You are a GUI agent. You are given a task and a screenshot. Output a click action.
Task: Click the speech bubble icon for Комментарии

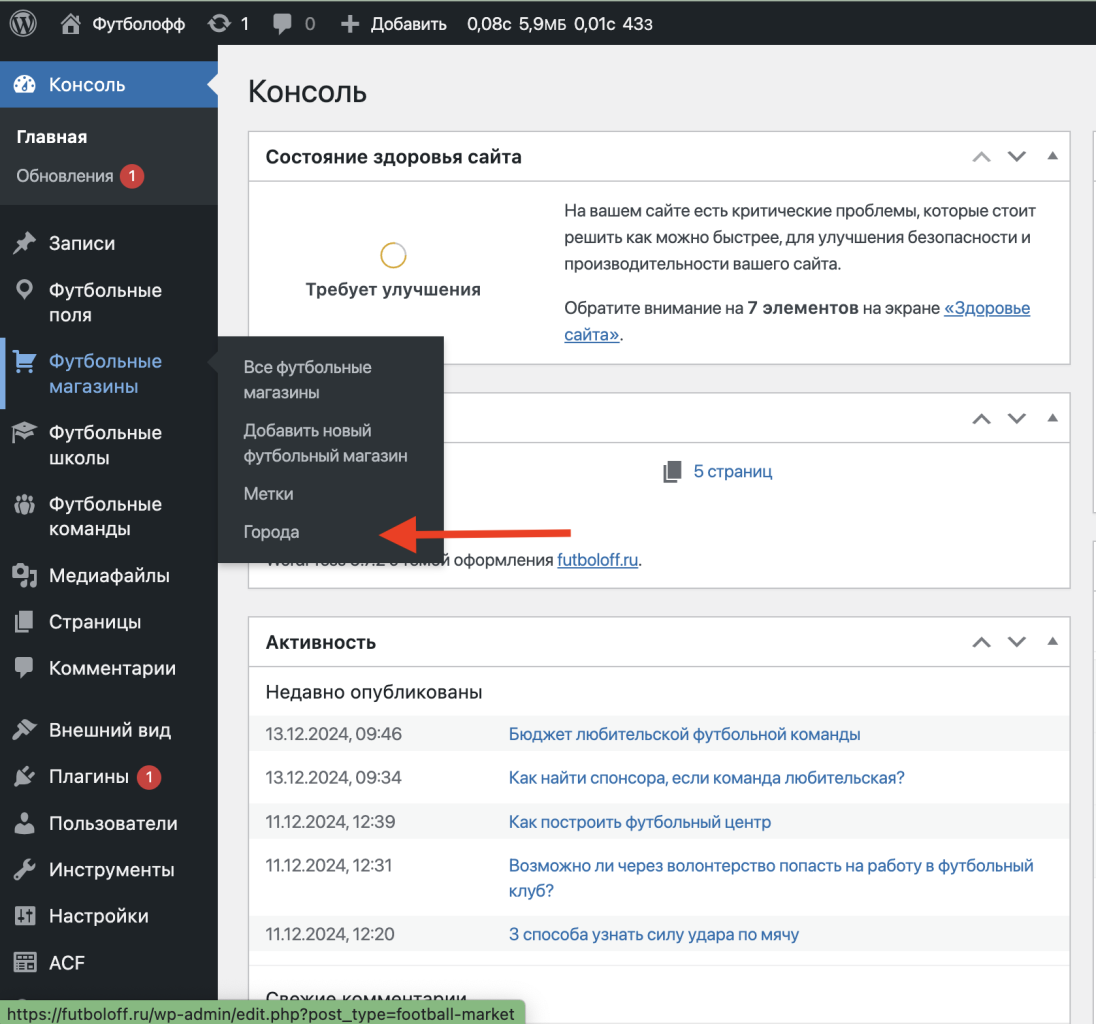24,668
